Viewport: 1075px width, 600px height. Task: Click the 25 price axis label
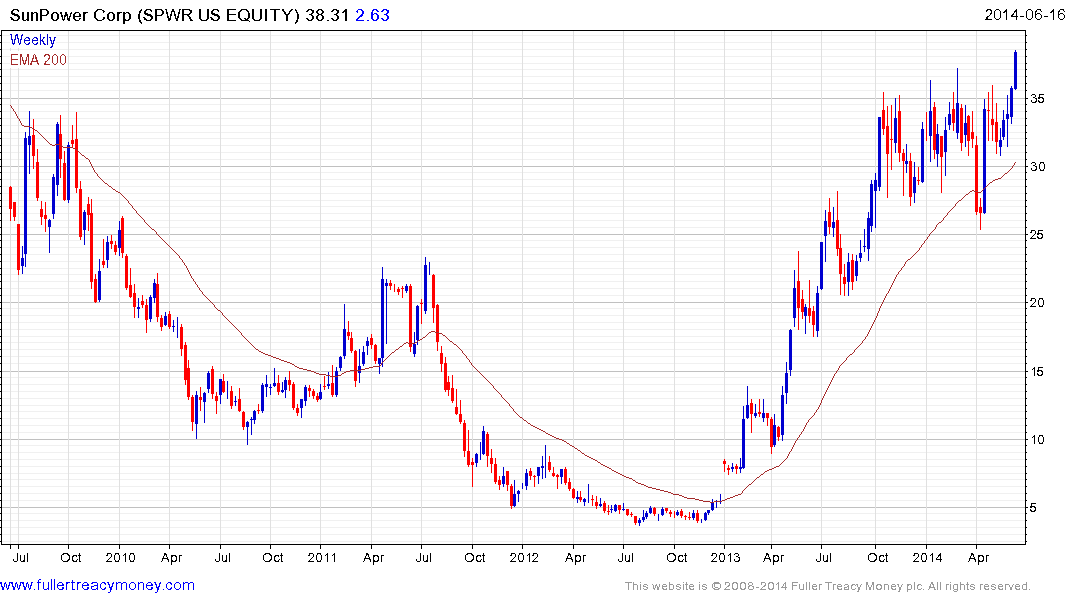pos(1037,235)
